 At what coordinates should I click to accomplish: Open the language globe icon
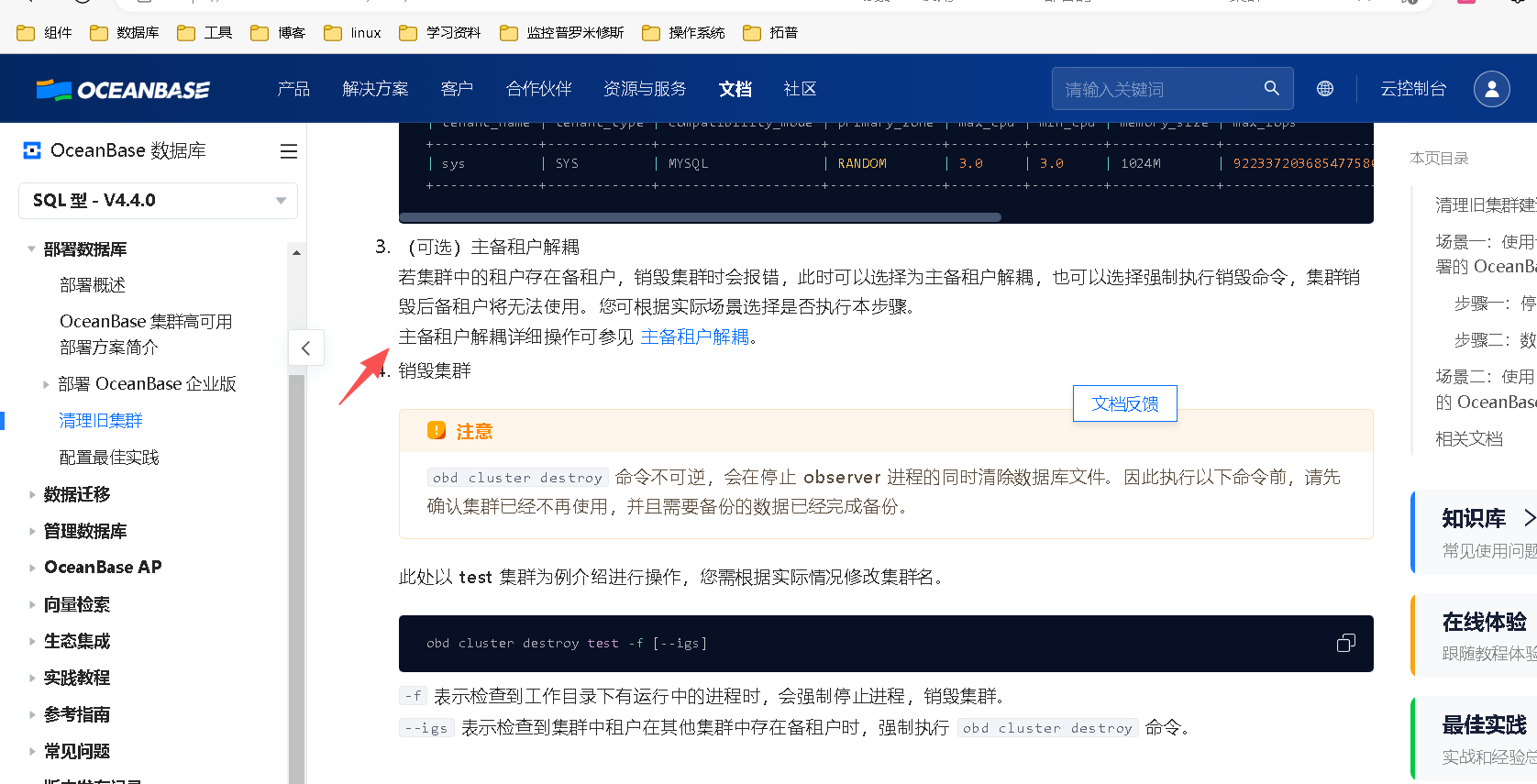[1325, 89]
